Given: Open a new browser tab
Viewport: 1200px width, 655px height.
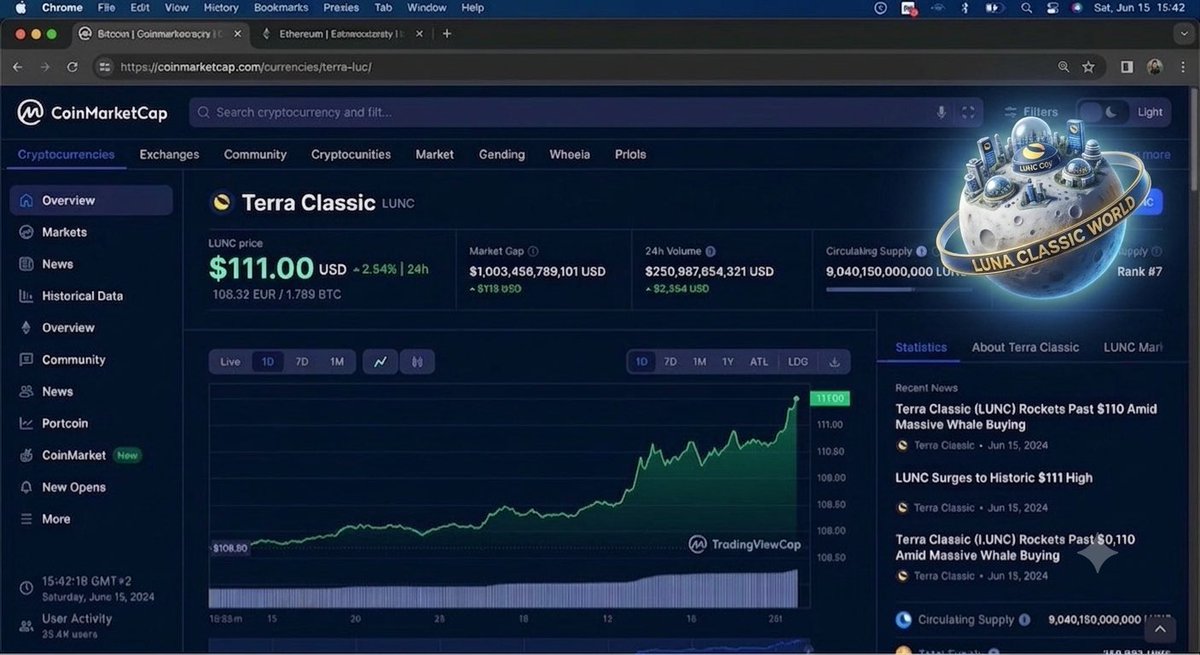Looking at the screenshot, I should coord(447,33).
